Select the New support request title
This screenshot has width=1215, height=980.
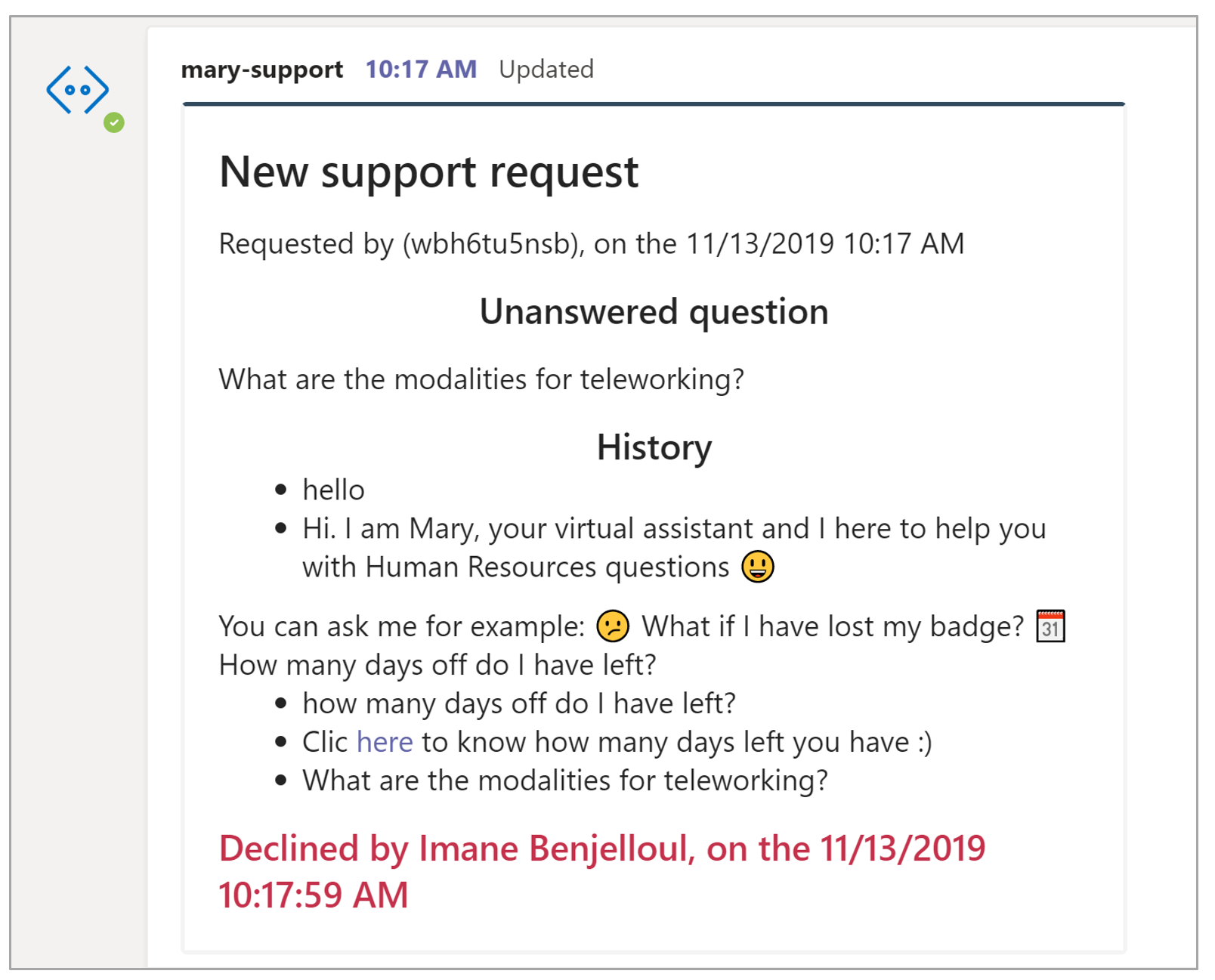428,173
